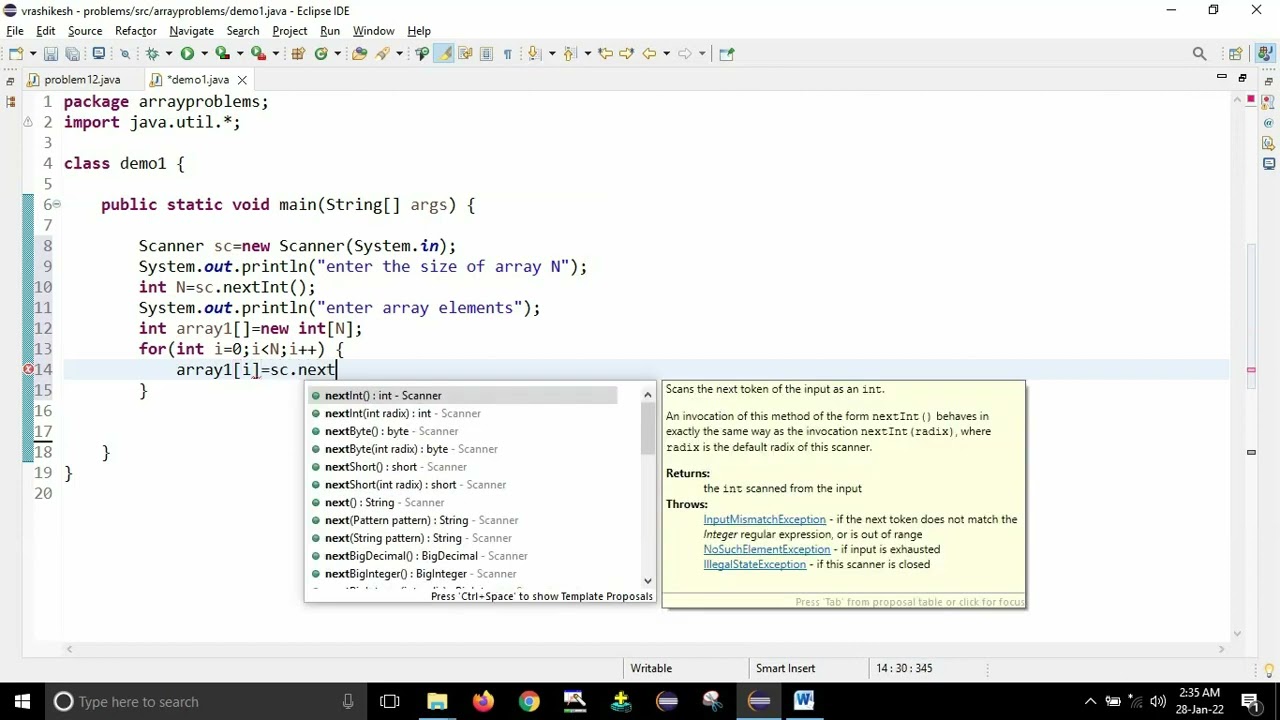
Task: Go to Last Edit Location icon
Action: tap(605, 53)
